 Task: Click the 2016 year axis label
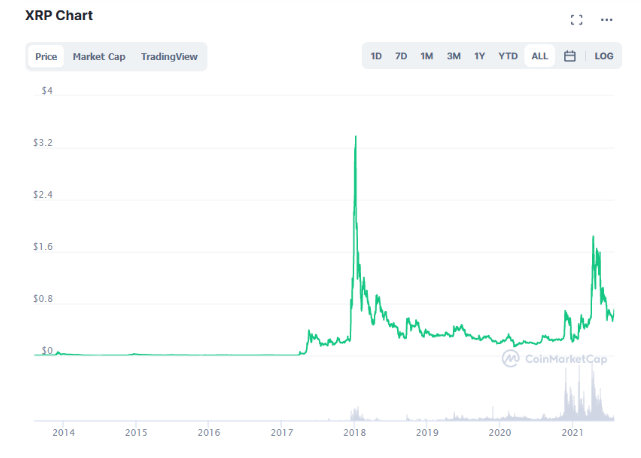coord(209,433)
